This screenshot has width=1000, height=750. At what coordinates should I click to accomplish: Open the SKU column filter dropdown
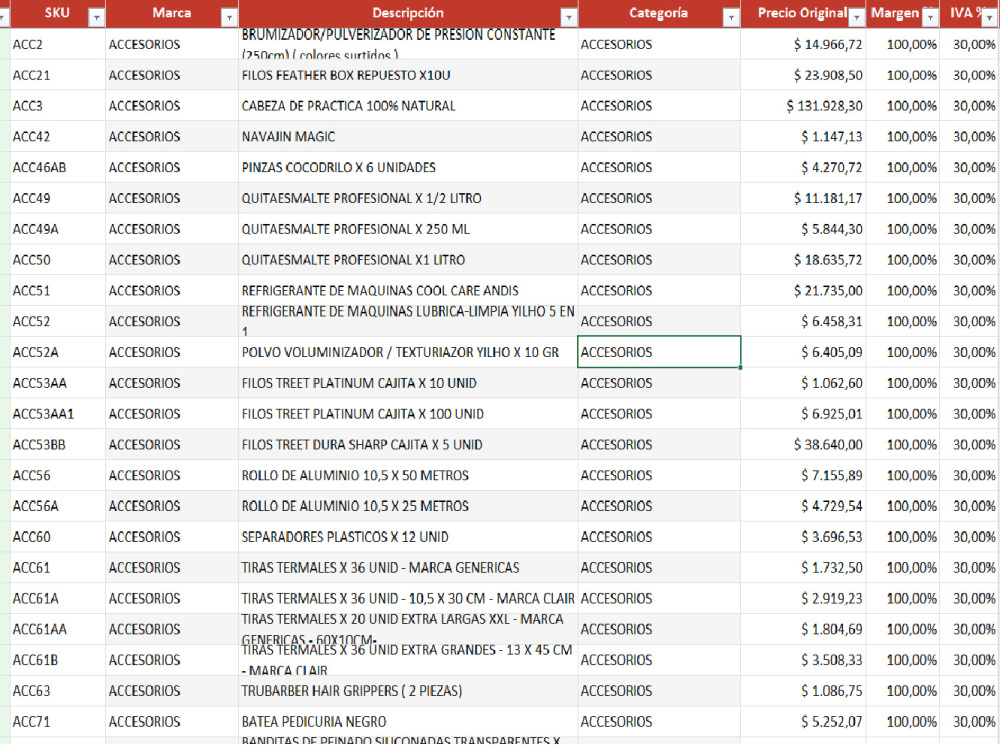pyautogui.click(x=96, y=18)
